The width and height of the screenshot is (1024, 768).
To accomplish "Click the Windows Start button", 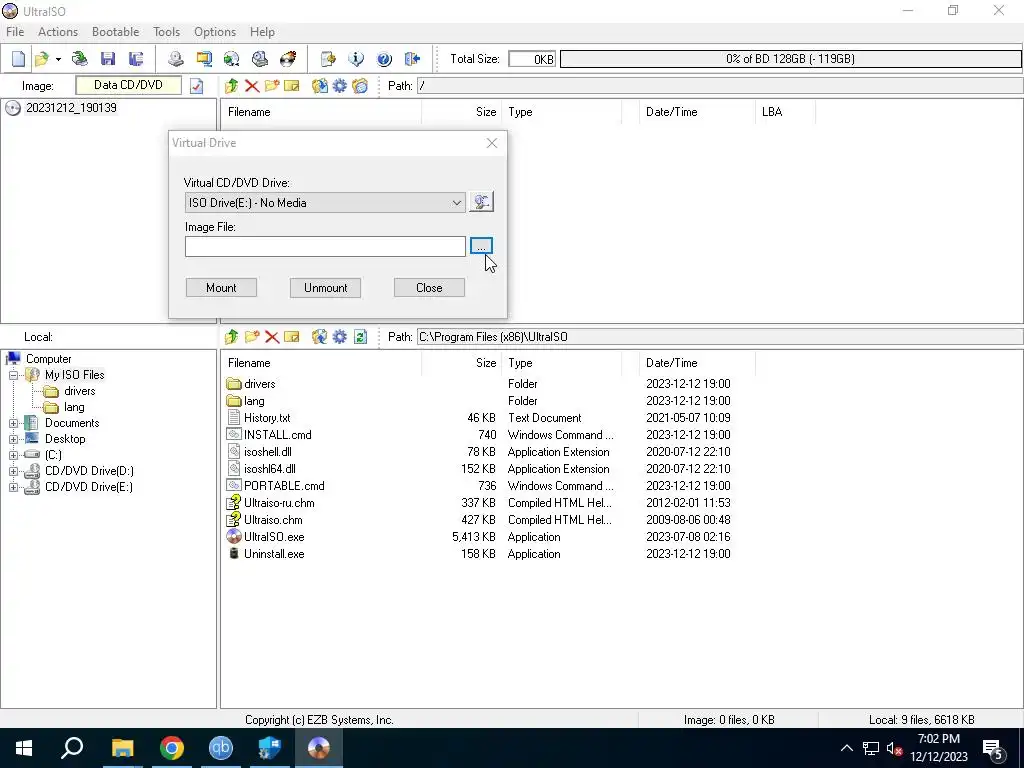I will pos(24,748).
